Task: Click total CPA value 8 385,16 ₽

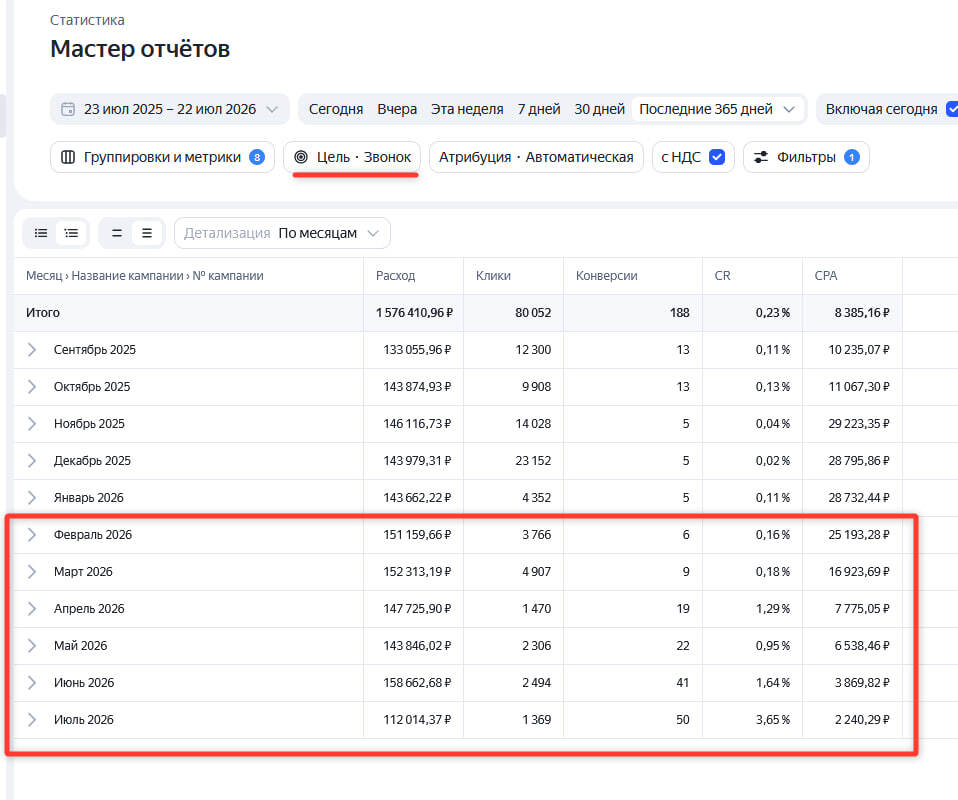Action: click(x=862, y=313)
